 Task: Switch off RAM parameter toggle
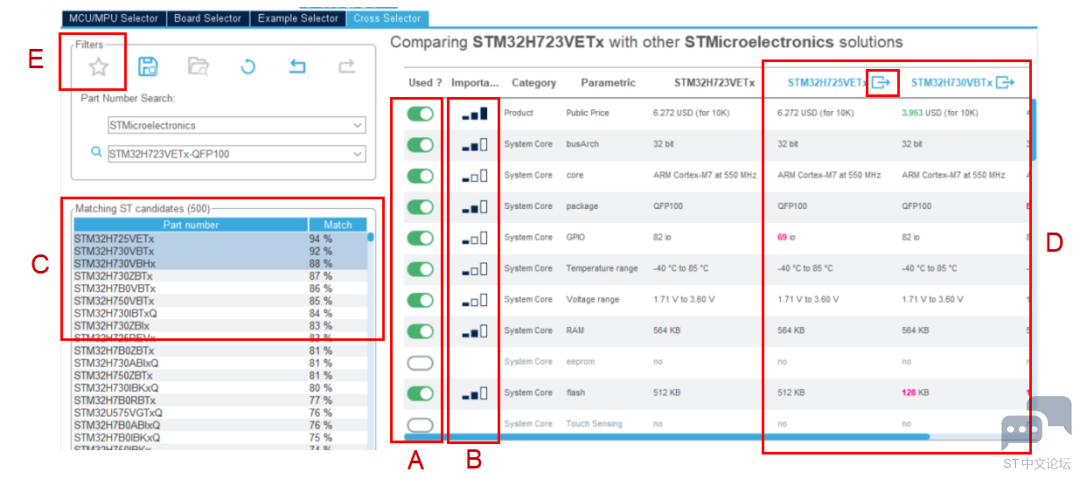coord(420,331)
